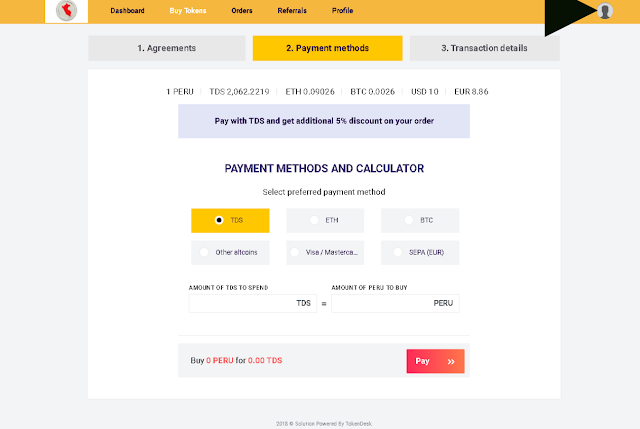Screen dimensions: 640x429
Task: Choose ETH payment method
Action: click(x=325, y=220)
